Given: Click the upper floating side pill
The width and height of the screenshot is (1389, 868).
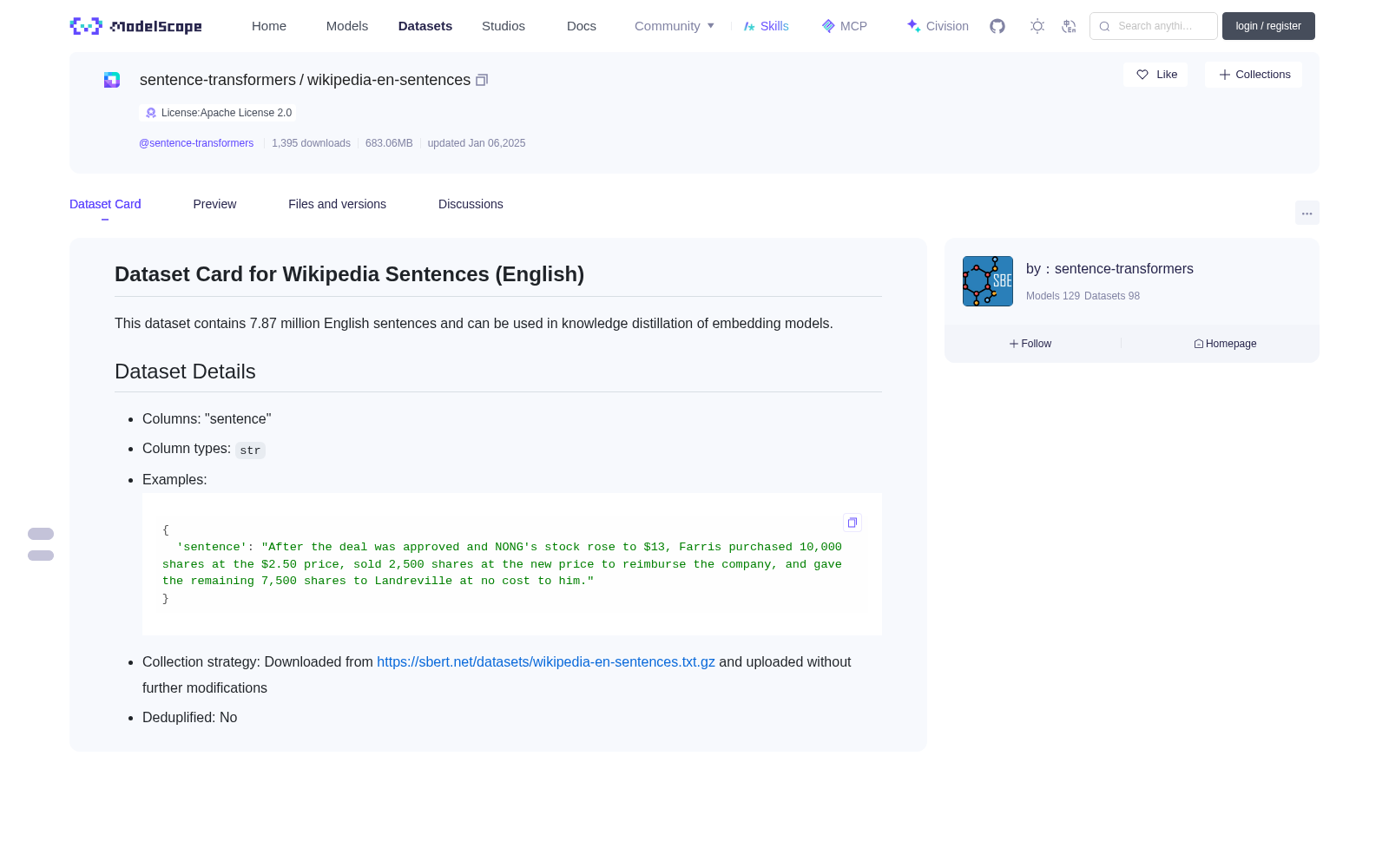Looking at the screenshot, I should point(41,534).
